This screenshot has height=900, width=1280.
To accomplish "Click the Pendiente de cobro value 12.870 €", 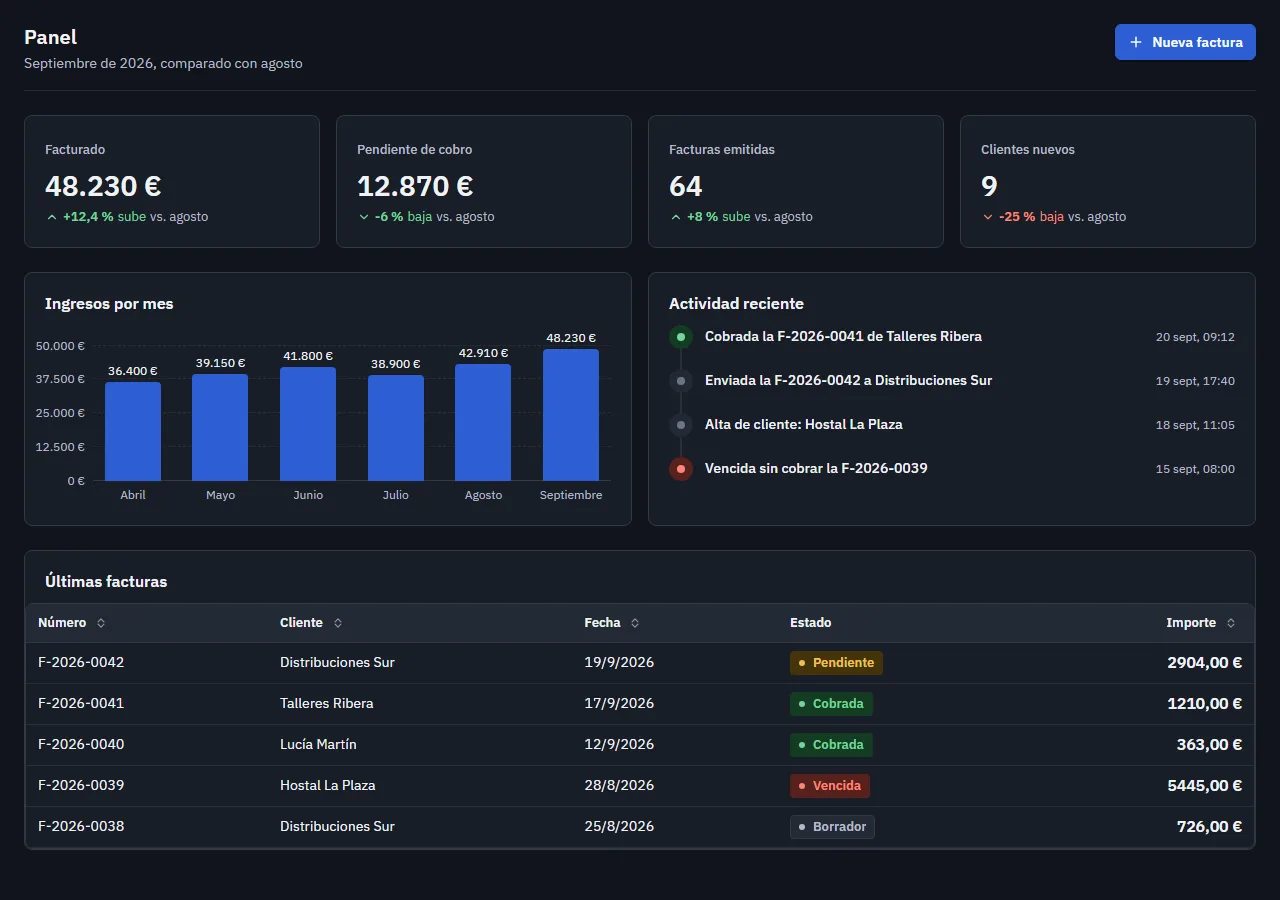I will (x=415, y=186).
